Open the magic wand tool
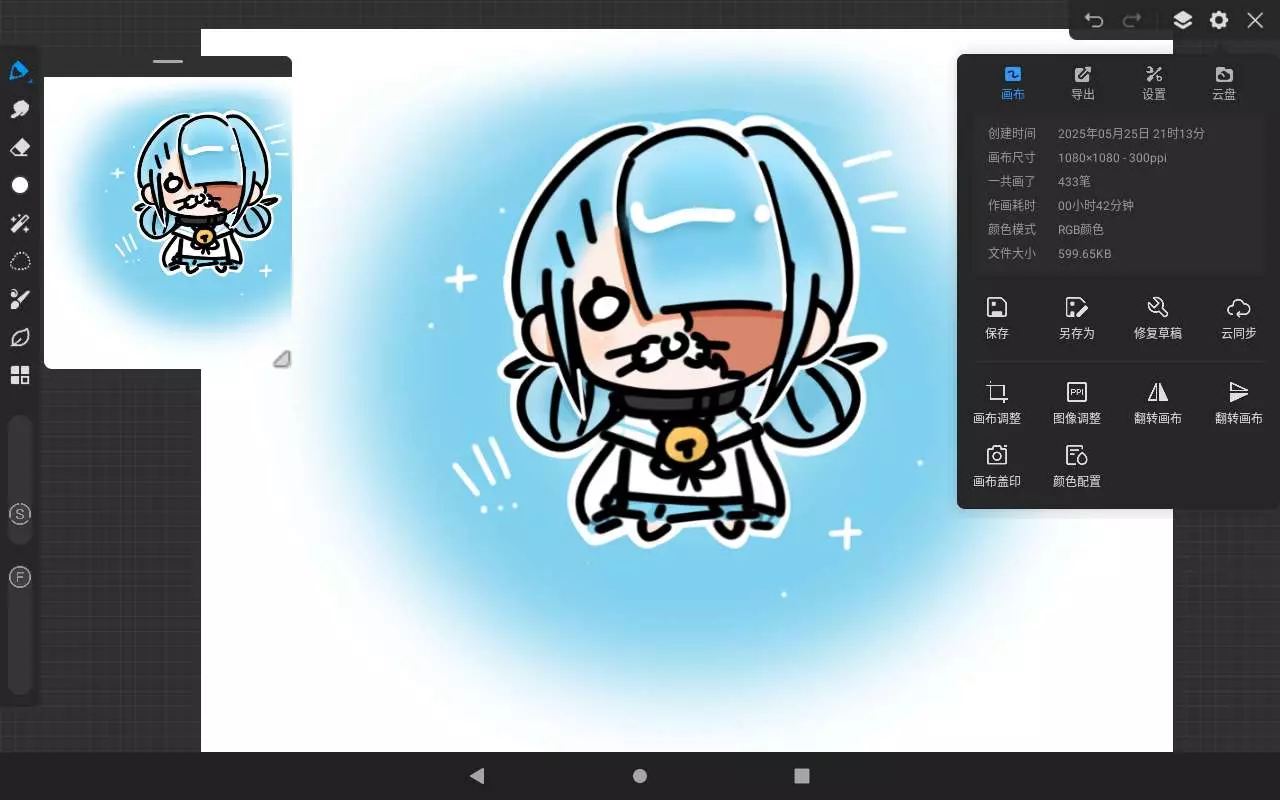The width and height of the screenshot is (1280, 800). [x=19, y=223]
